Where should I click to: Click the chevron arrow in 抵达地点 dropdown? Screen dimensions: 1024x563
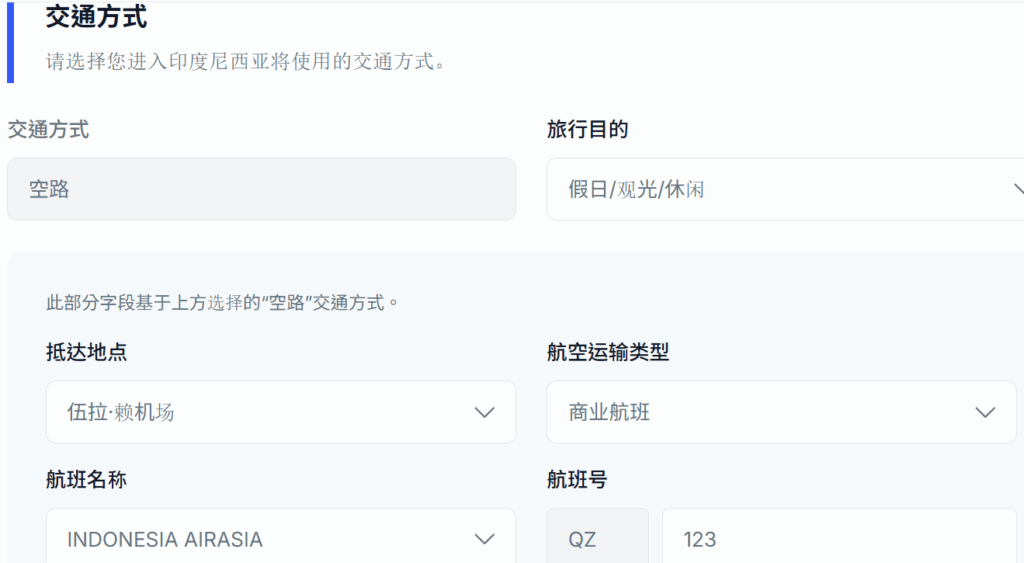click(x=485, y=412)
